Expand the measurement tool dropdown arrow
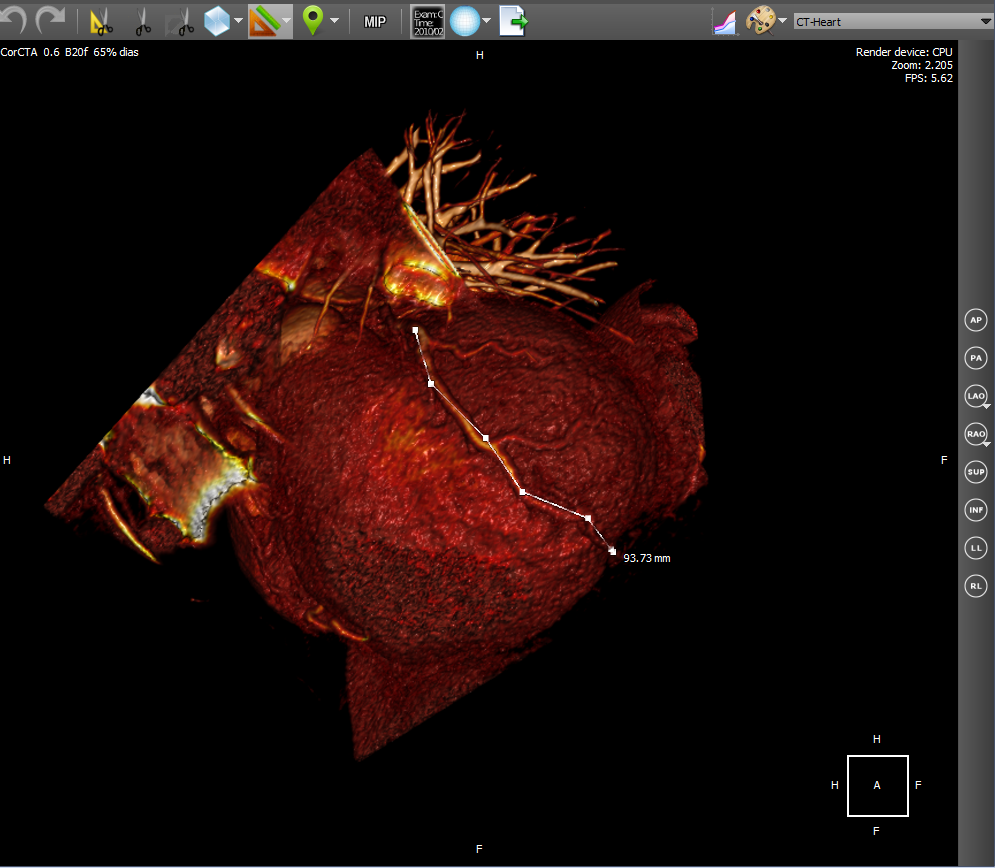The image size is (995, 868). click(x=287, y=21)
